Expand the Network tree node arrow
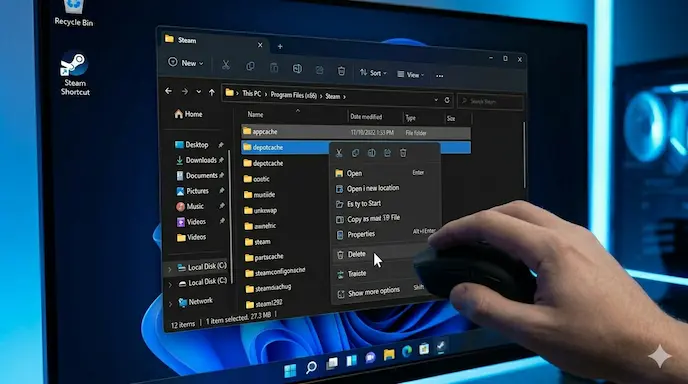688x384 pixels. (170, 304)
